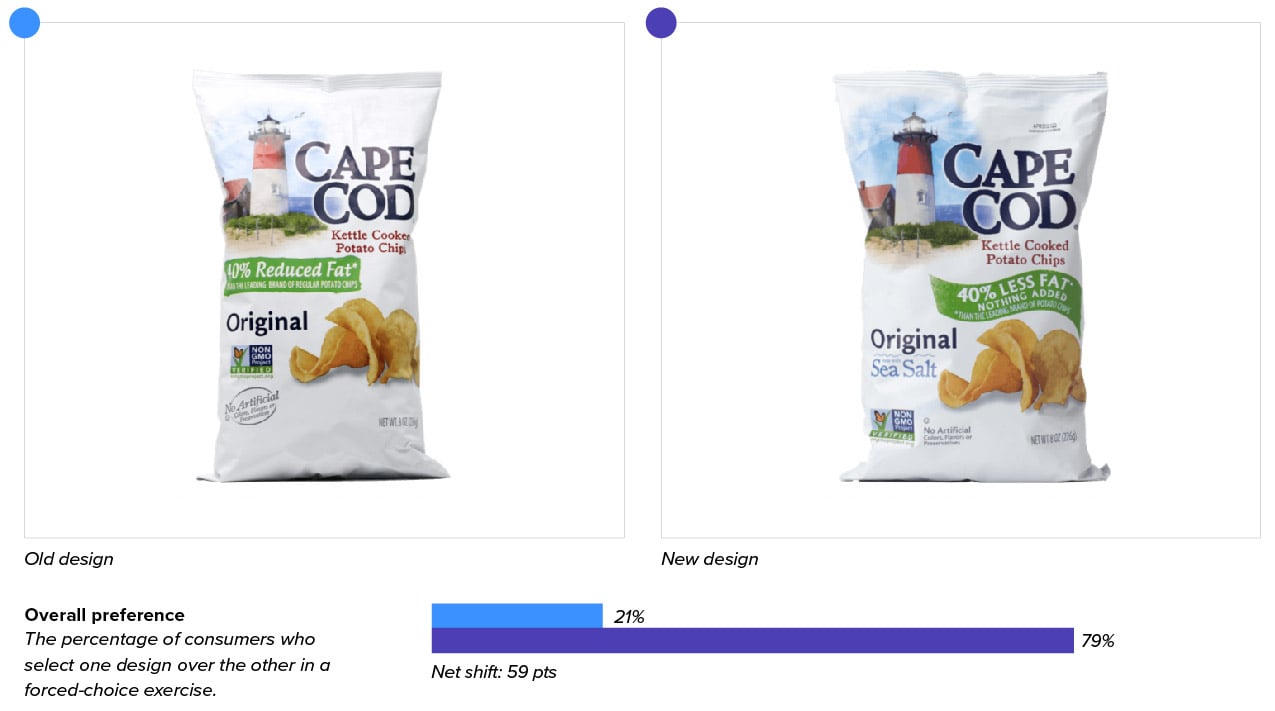Click the 21% value label
Viewport: 1275px width, 711px height.
pos(629,617)
